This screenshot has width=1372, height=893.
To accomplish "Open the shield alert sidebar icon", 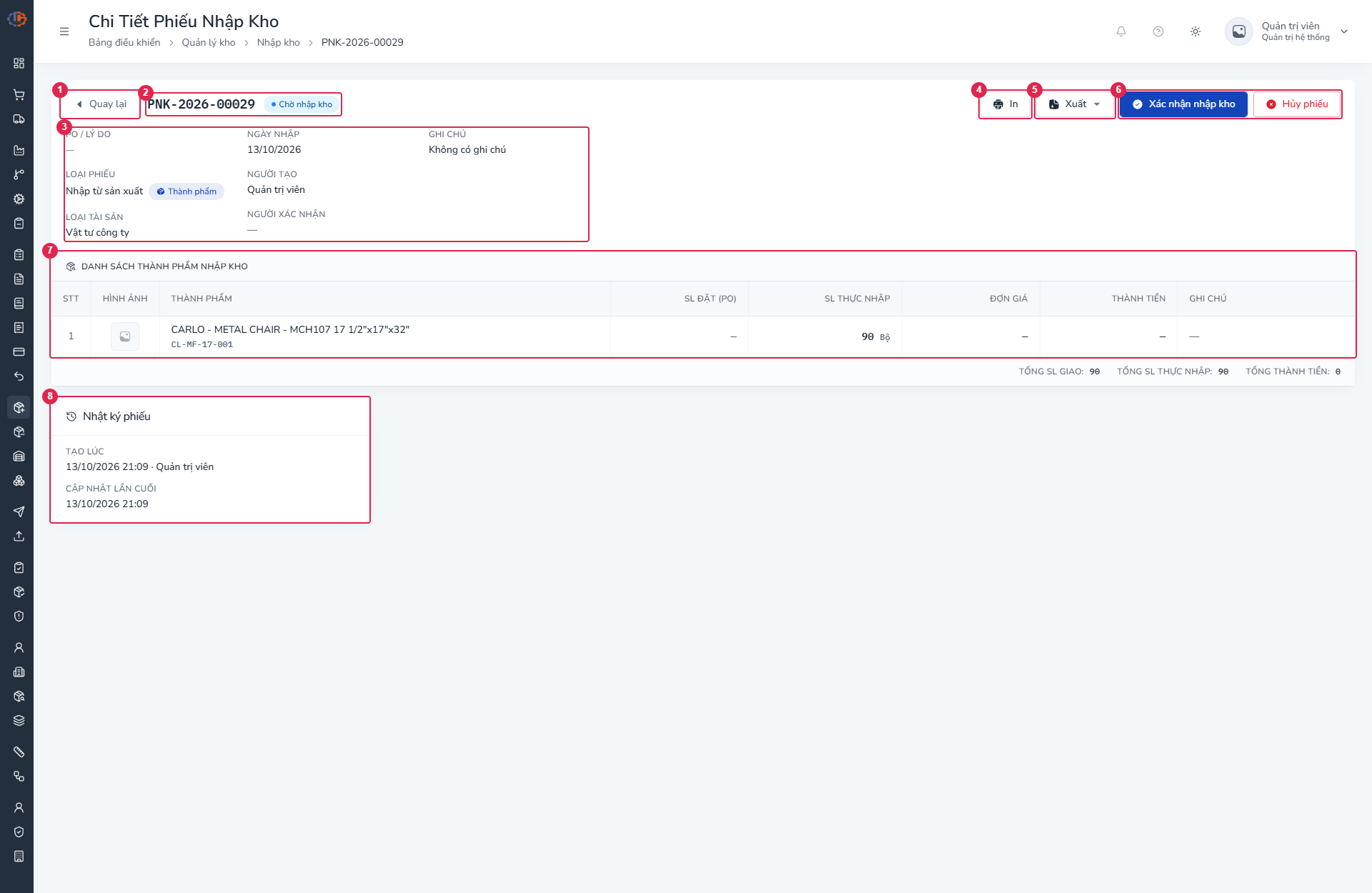I will coord(19,617).
